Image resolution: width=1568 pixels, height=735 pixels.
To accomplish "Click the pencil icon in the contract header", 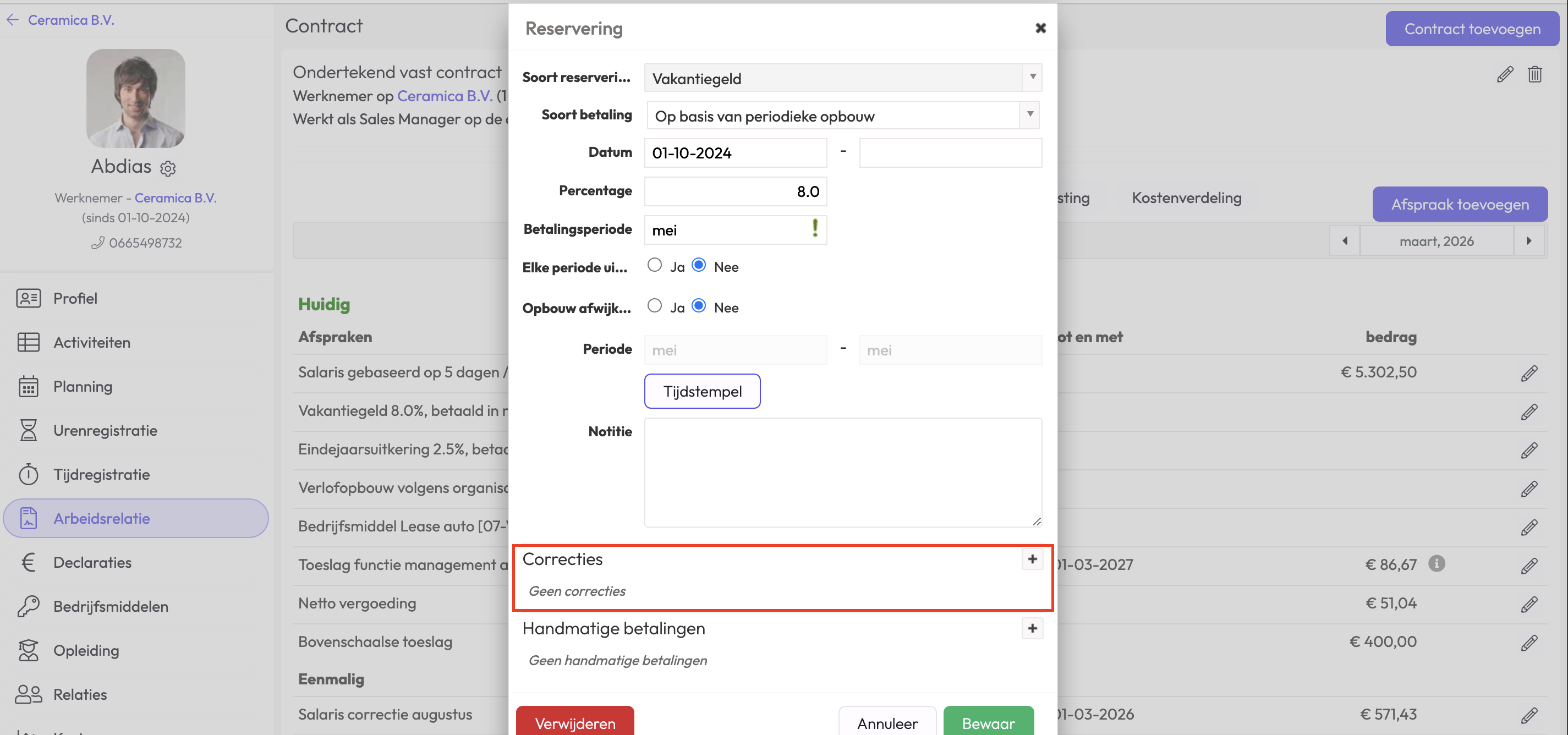I will 1504,74.
